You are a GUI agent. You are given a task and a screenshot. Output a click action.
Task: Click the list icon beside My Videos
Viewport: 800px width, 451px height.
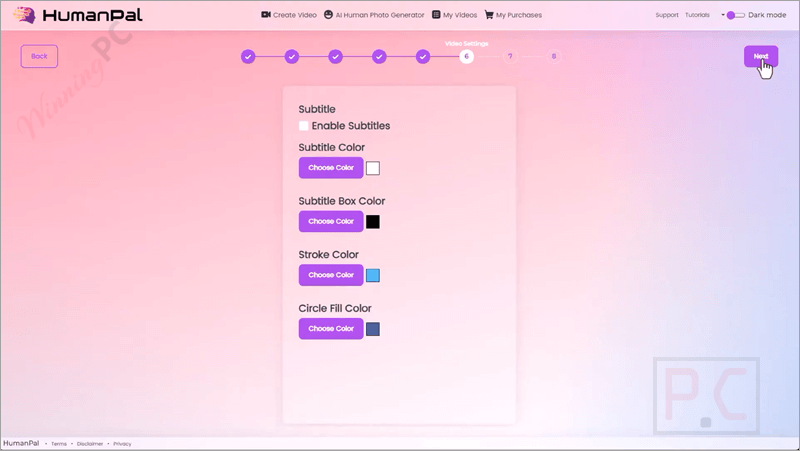point(436,15)
